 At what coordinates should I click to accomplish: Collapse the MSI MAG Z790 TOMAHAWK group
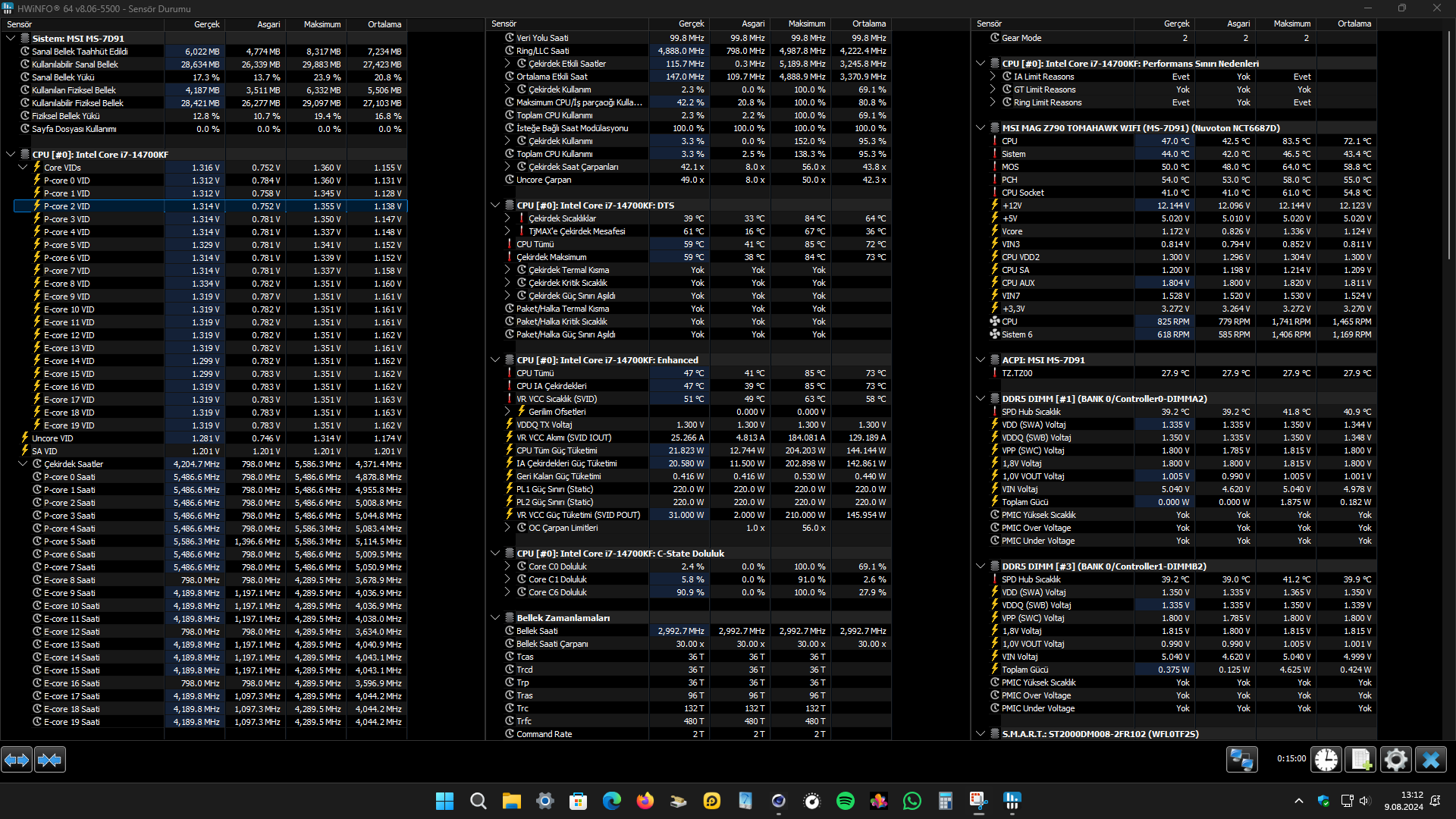[981, 128]
